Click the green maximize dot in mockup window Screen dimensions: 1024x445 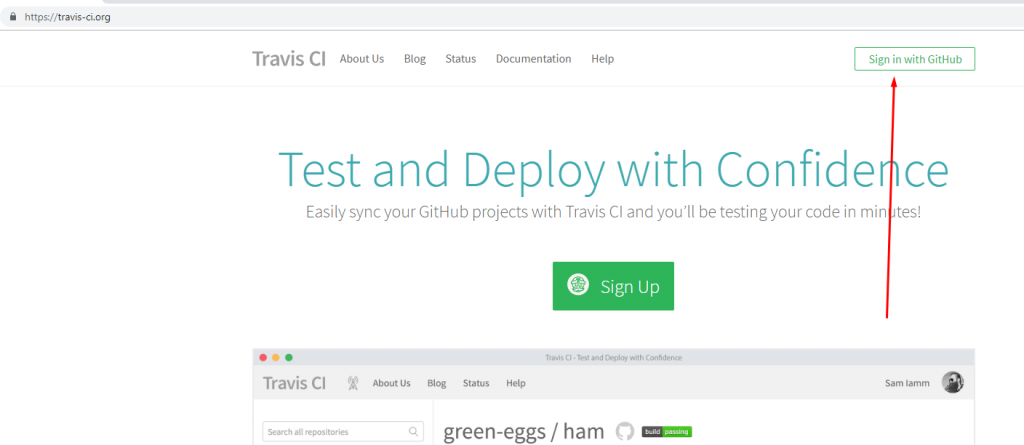tap(289, 357)
